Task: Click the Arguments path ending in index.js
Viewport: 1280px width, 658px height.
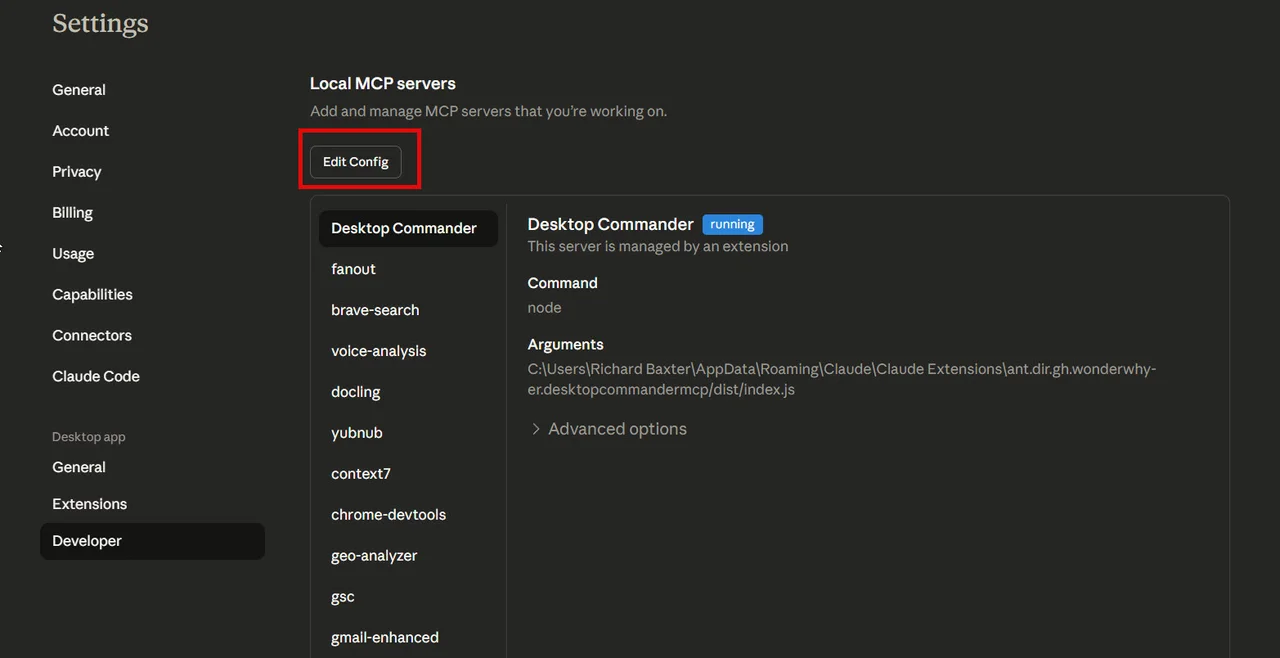Action: (842, 379)
